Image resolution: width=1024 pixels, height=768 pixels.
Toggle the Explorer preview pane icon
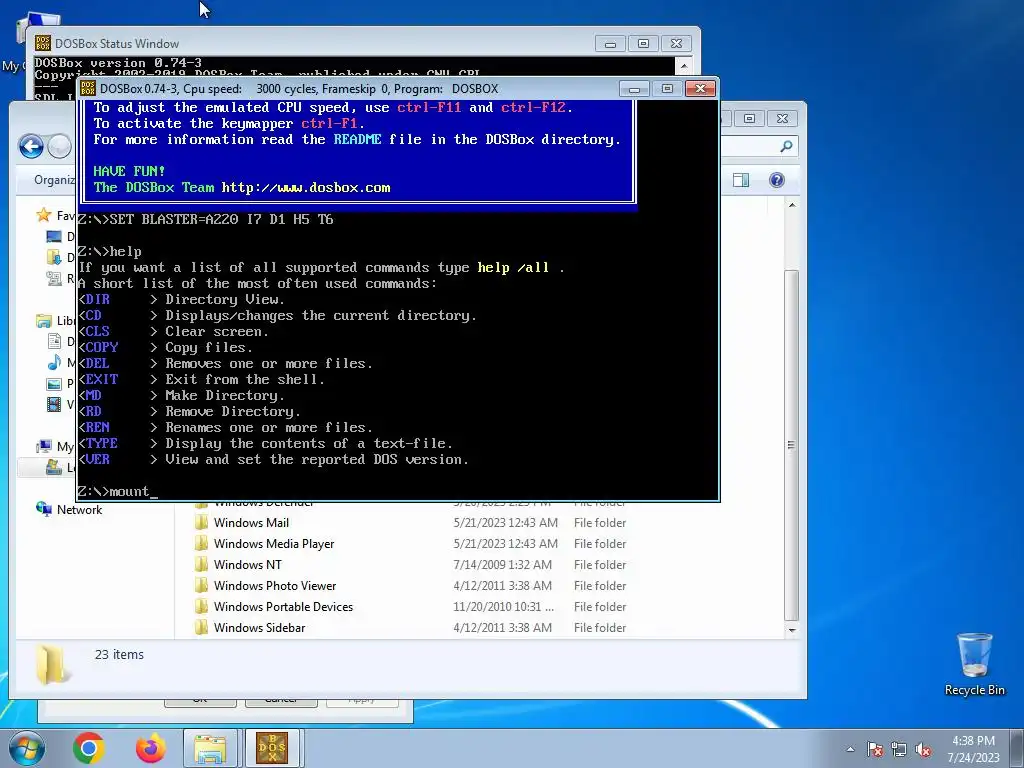click(x=741, y=180)
